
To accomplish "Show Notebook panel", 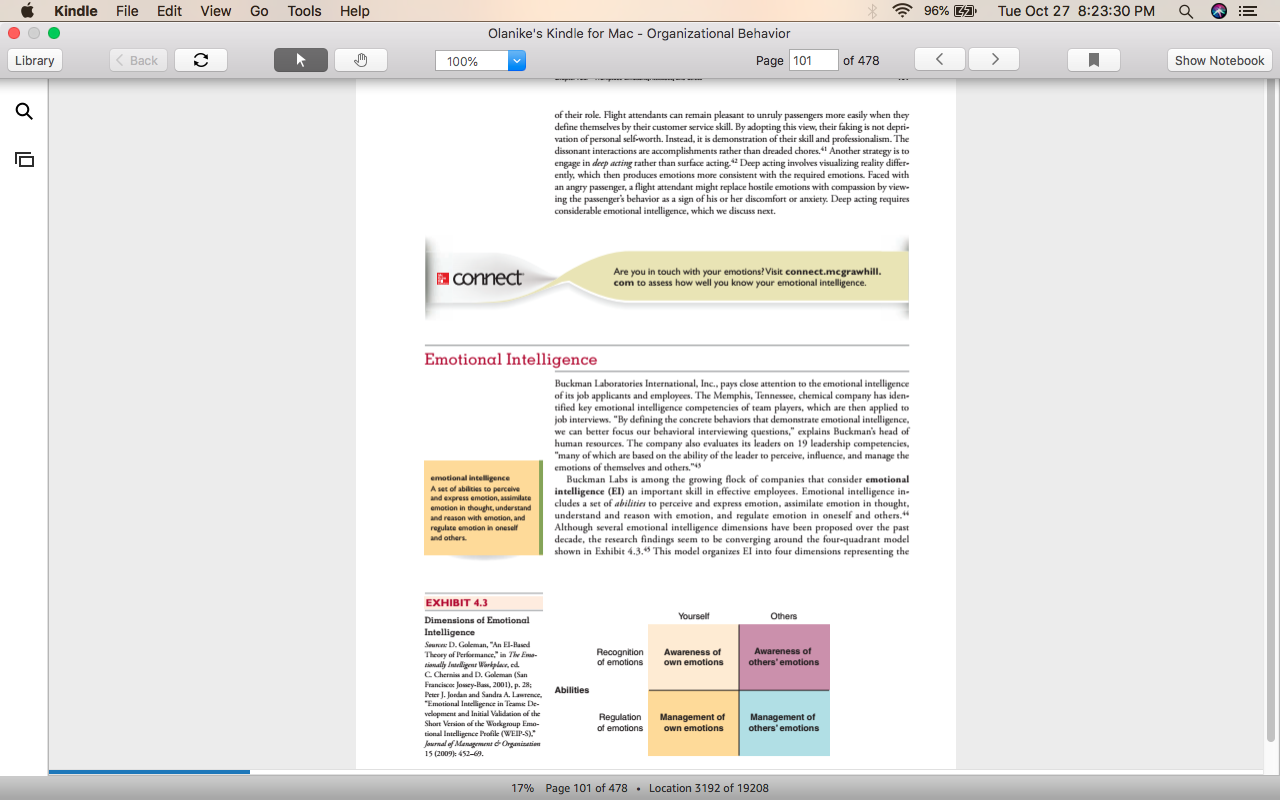I will click(1219, 60).
